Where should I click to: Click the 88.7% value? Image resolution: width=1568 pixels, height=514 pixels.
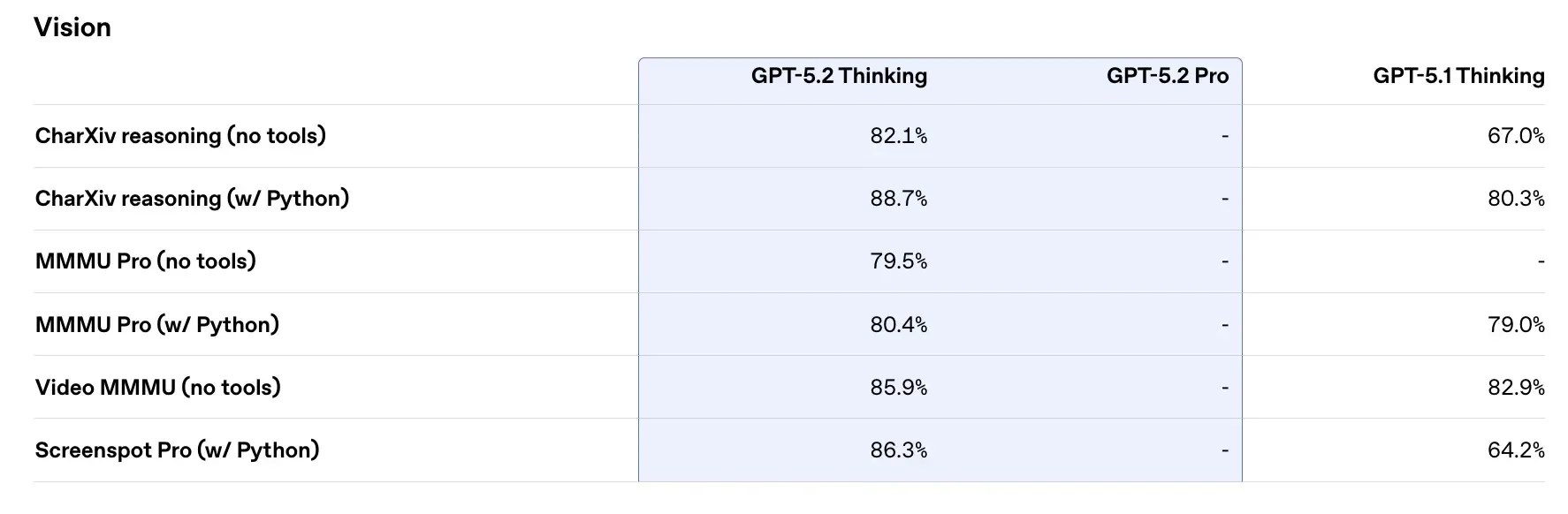898,199
